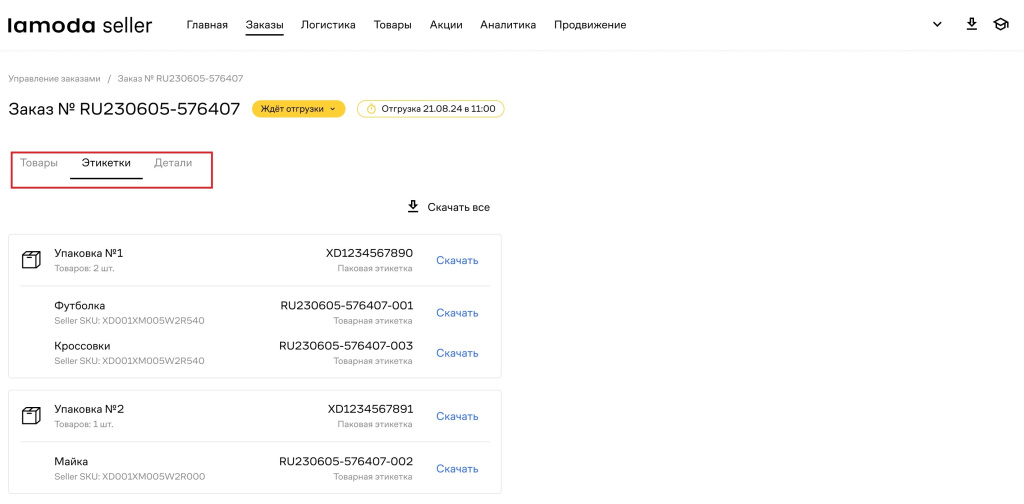Screen dimensions: 1024x504
Task: Switch to the Товары tab
Action: point(39,163)
